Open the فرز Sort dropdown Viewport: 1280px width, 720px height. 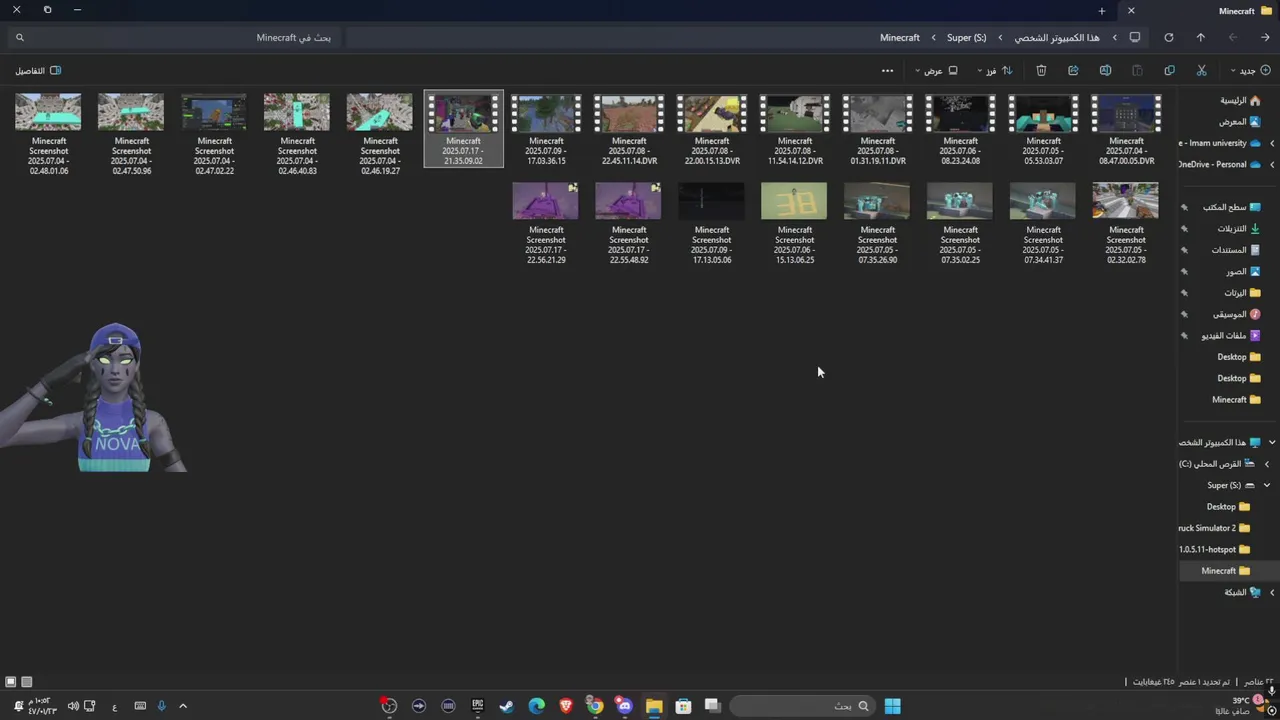(x=995, y=70)
